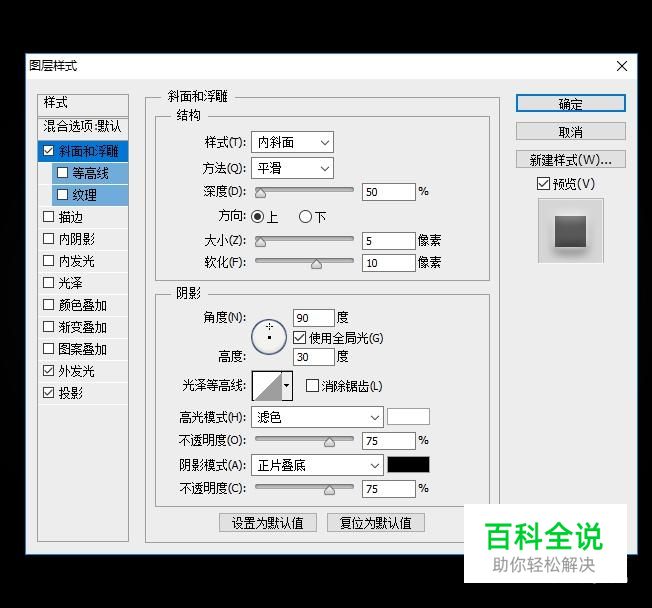The height and width of the screenshot is (608, 652).
Task: Click the 软化 slider handle
Action: [x=316, y=264]
